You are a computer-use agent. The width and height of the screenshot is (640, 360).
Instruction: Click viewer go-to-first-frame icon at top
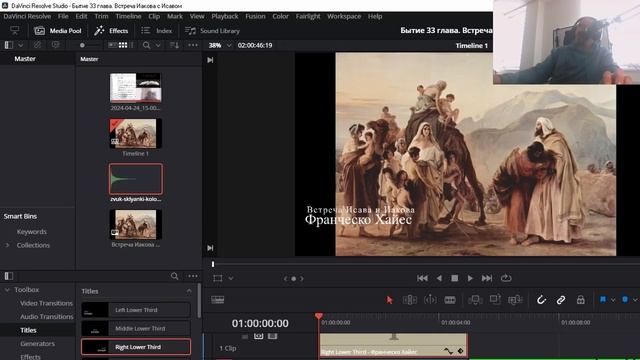[210, 60]
